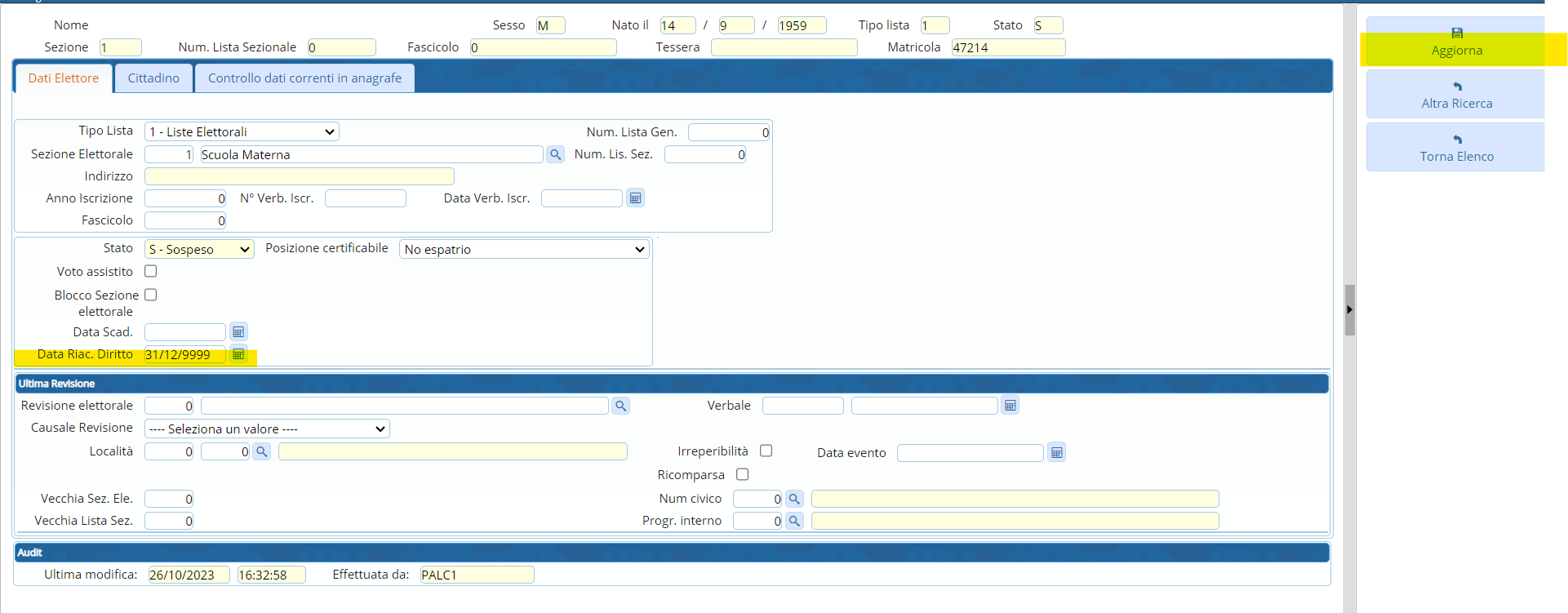Expand the Tipo Lista dropdown

242,131
